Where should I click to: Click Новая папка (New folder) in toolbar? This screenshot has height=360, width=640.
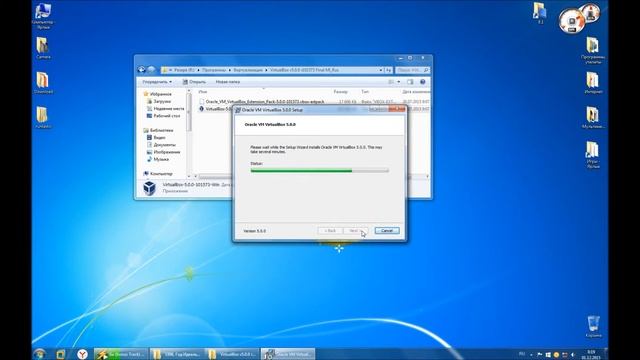227,82
